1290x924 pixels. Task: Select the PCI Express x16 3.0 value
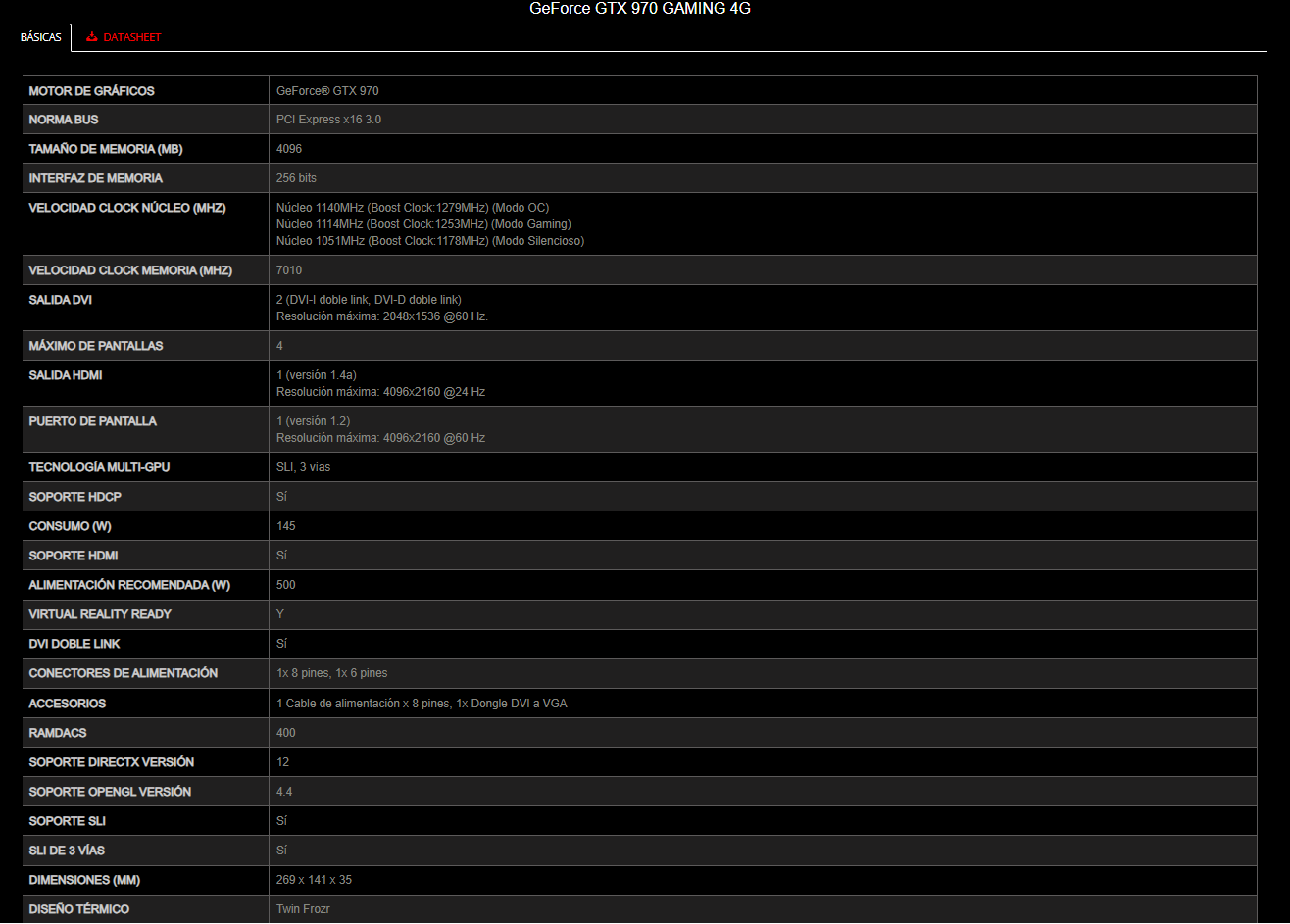tap(328, 120)
